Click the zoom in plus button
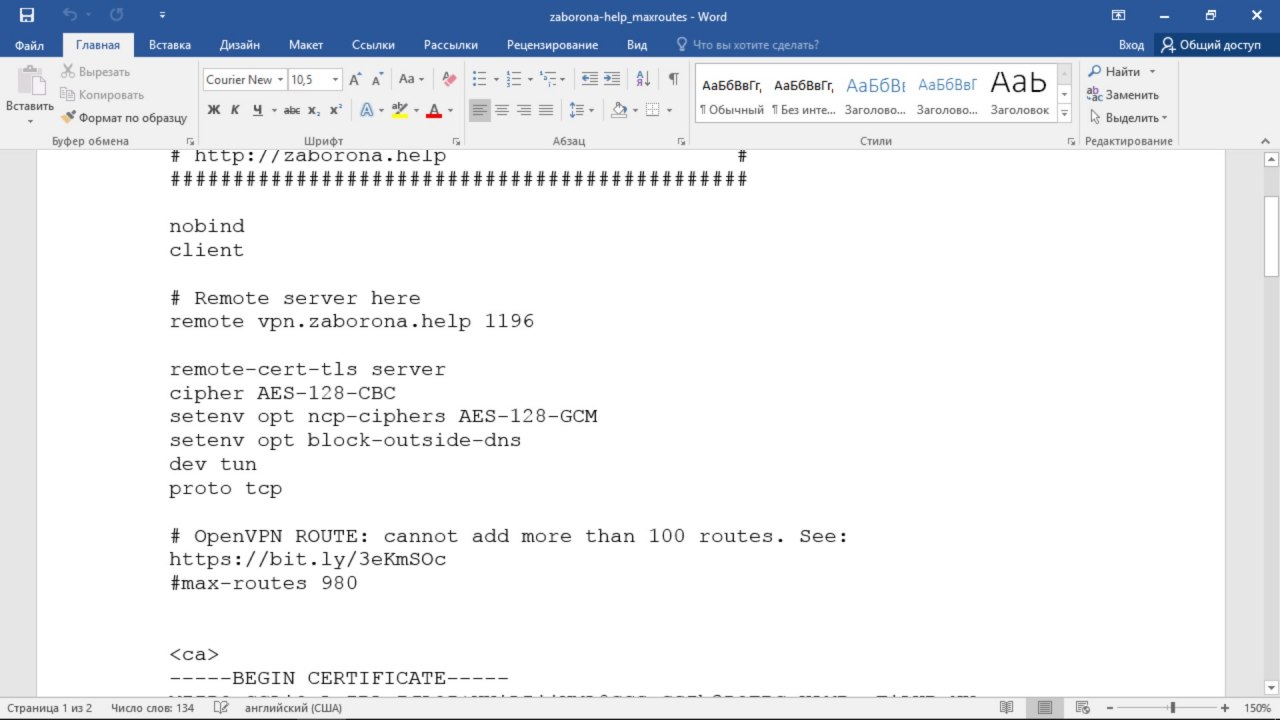1280x720 pixels. tap(1224, 708)
